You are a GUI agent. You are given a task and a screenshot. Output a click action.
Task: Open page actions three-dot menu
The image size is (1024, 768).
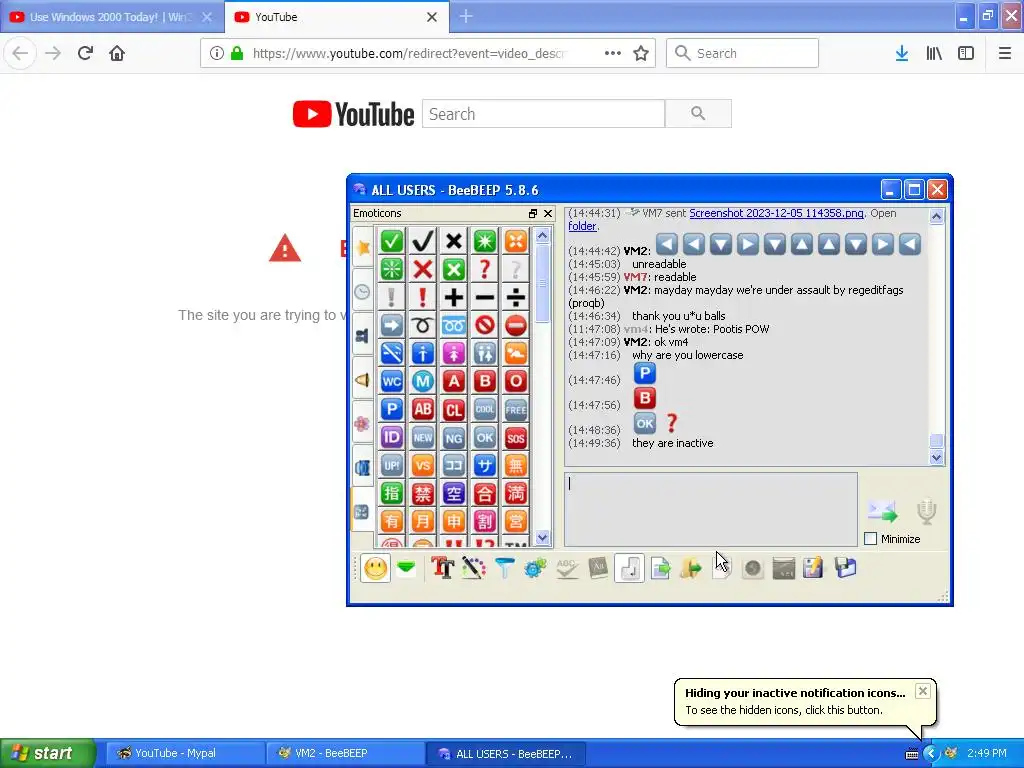(x=613, y=53)
